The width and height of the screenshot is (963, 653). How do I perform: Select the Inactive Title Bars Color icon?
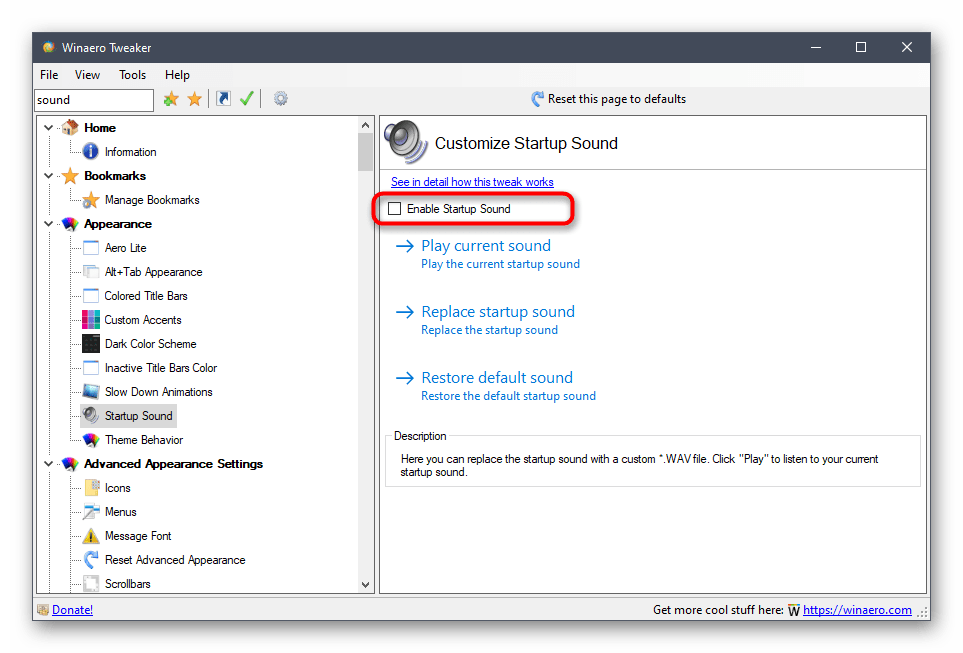pos(91,367)
